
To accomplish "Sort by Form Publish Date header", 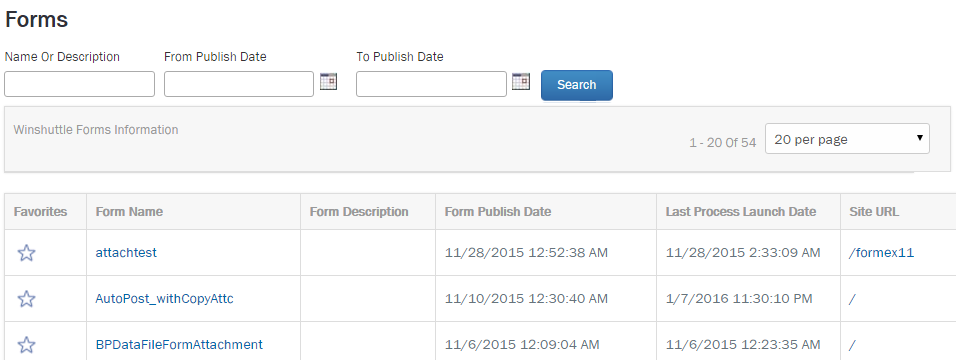I will pyautogui.click(x=498, y=212).
